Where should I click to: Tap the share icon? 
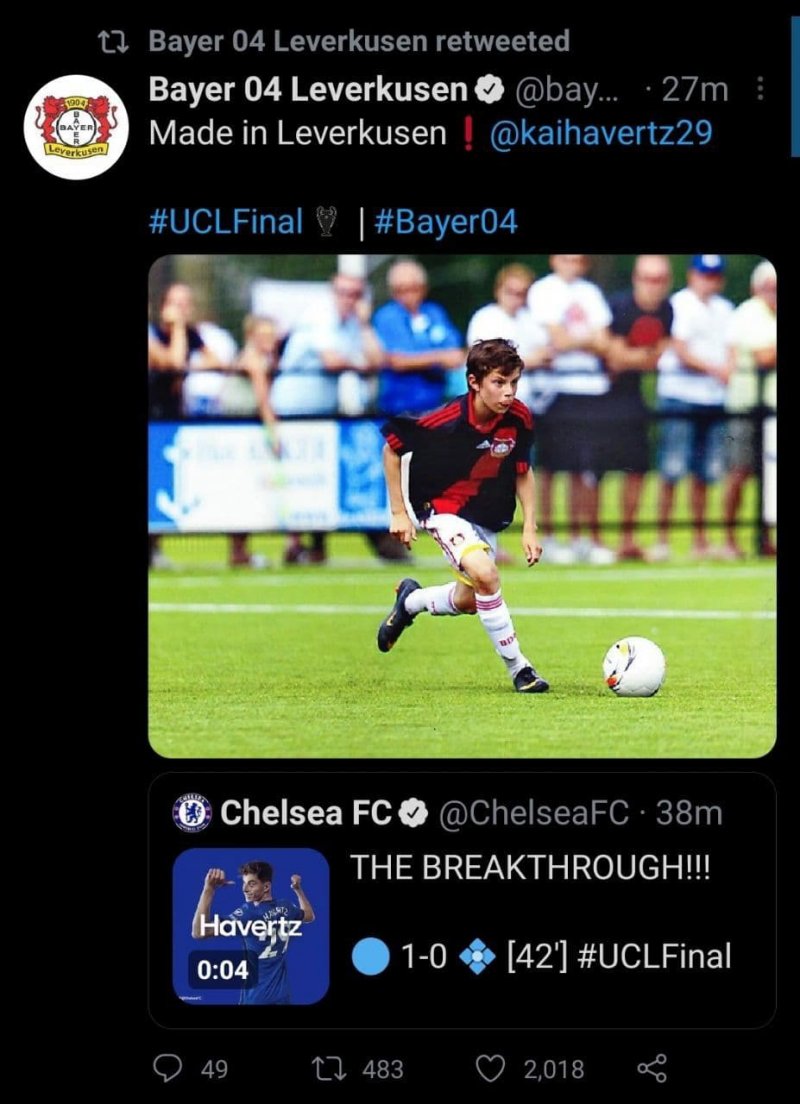click(652, 1069)
